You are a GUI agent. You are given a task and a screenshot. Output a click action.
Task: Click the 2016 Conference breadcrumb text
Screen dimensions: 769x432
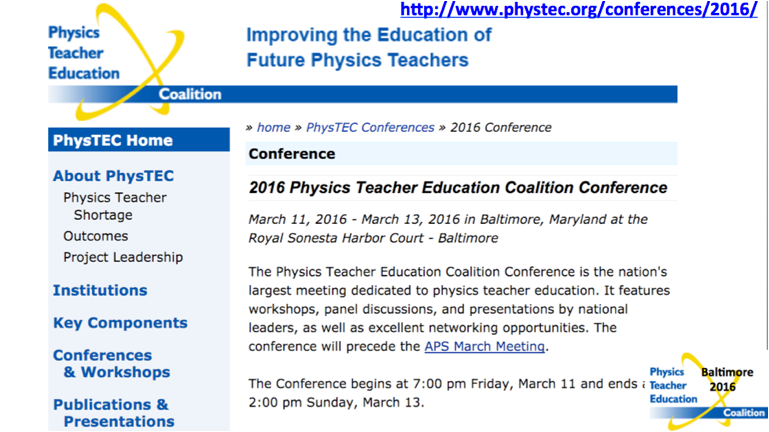point(501,127)
